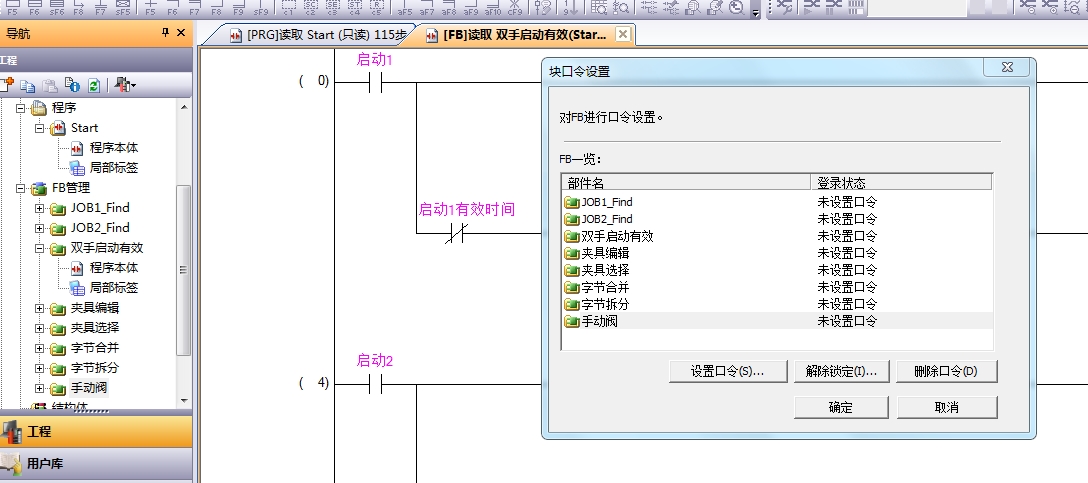Viewport: 1088px width, 483px height.
Task: Pin the navigation panel with pushpin icon
Action: point(165,33)
